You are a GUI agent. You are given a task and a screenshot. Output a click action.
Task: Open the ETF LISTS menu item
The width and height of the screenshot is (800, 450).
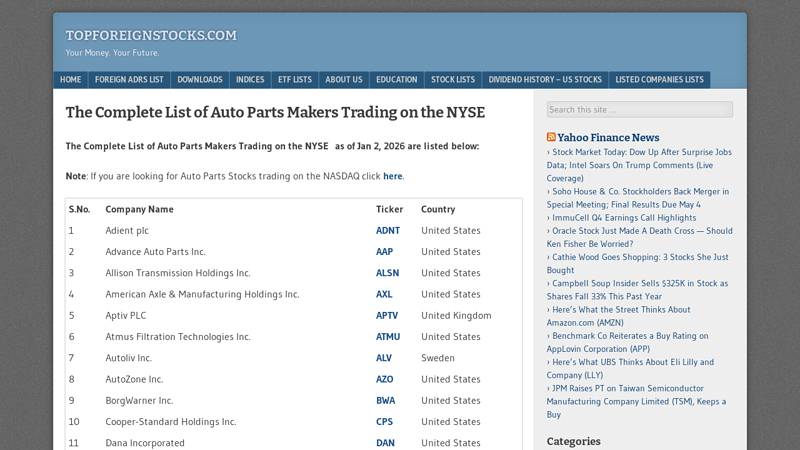pos(295,80)
